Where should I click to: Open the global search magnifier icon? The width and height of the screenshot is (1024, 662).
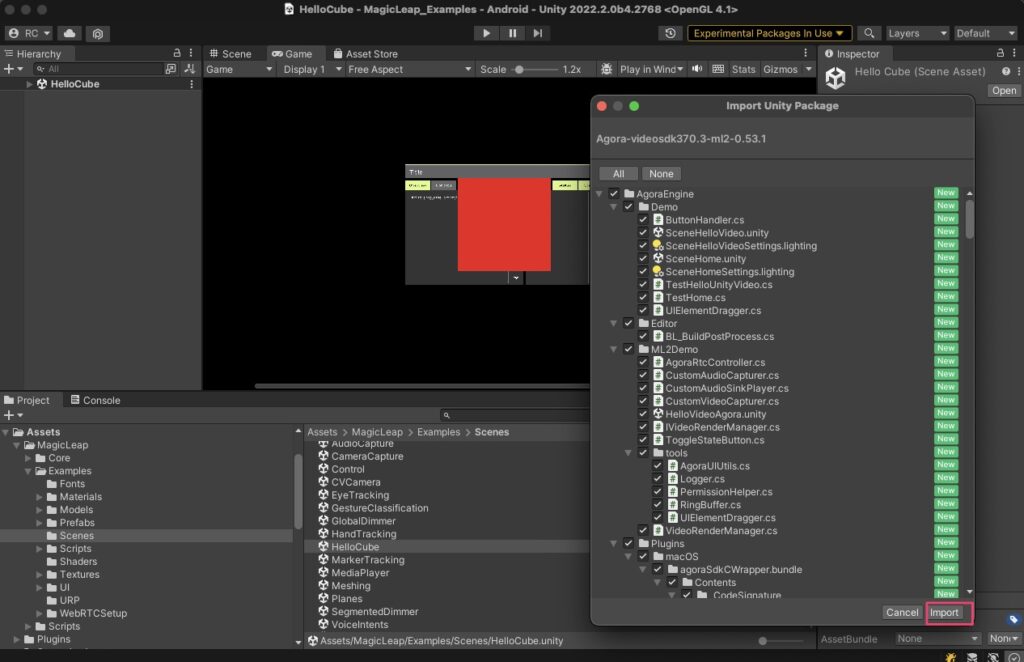click(x=869, y=33)
